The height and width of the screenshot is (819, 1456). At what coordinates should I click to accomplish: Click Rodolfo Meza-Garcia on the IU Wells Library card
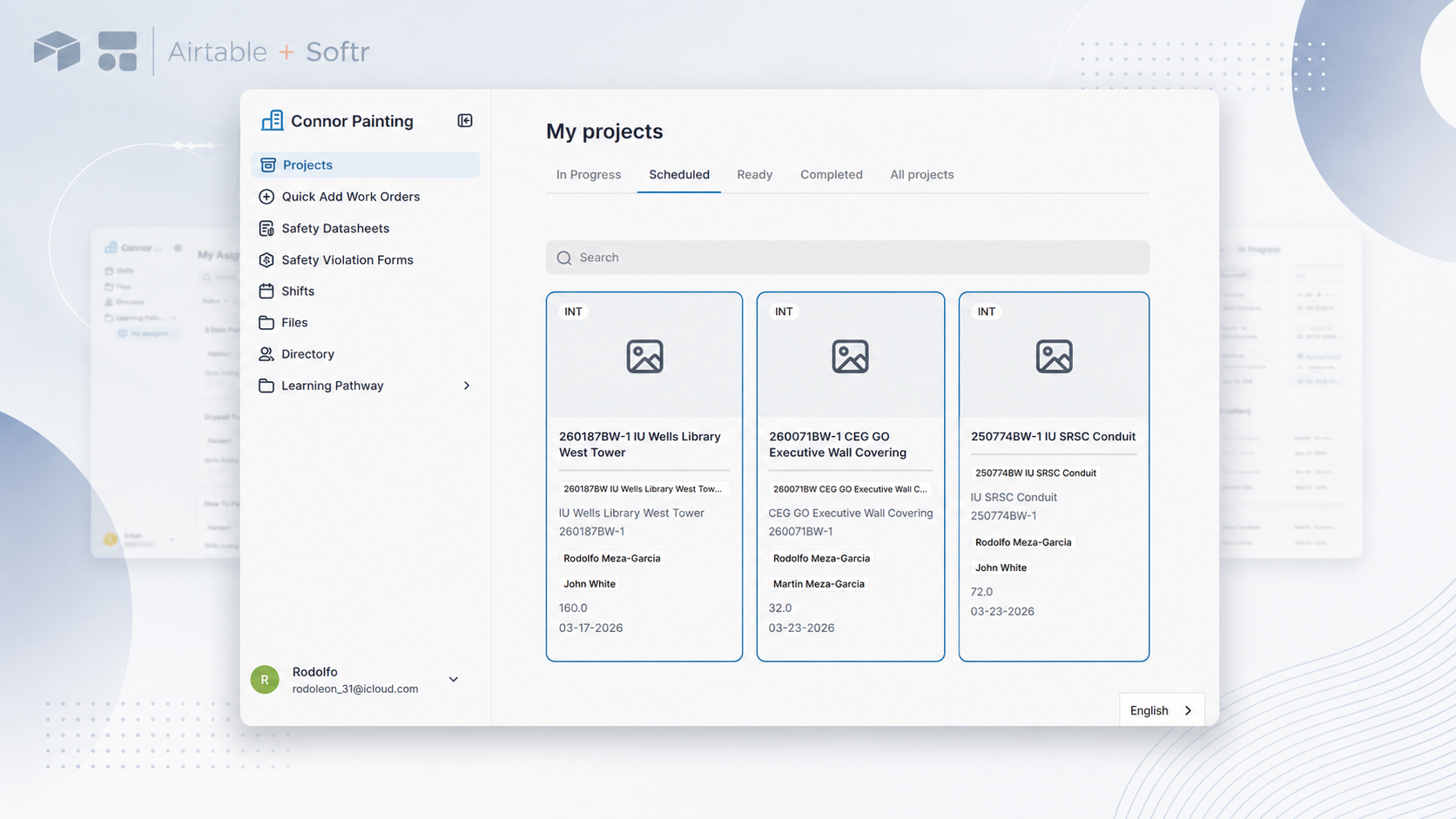(x=611, y=559)
